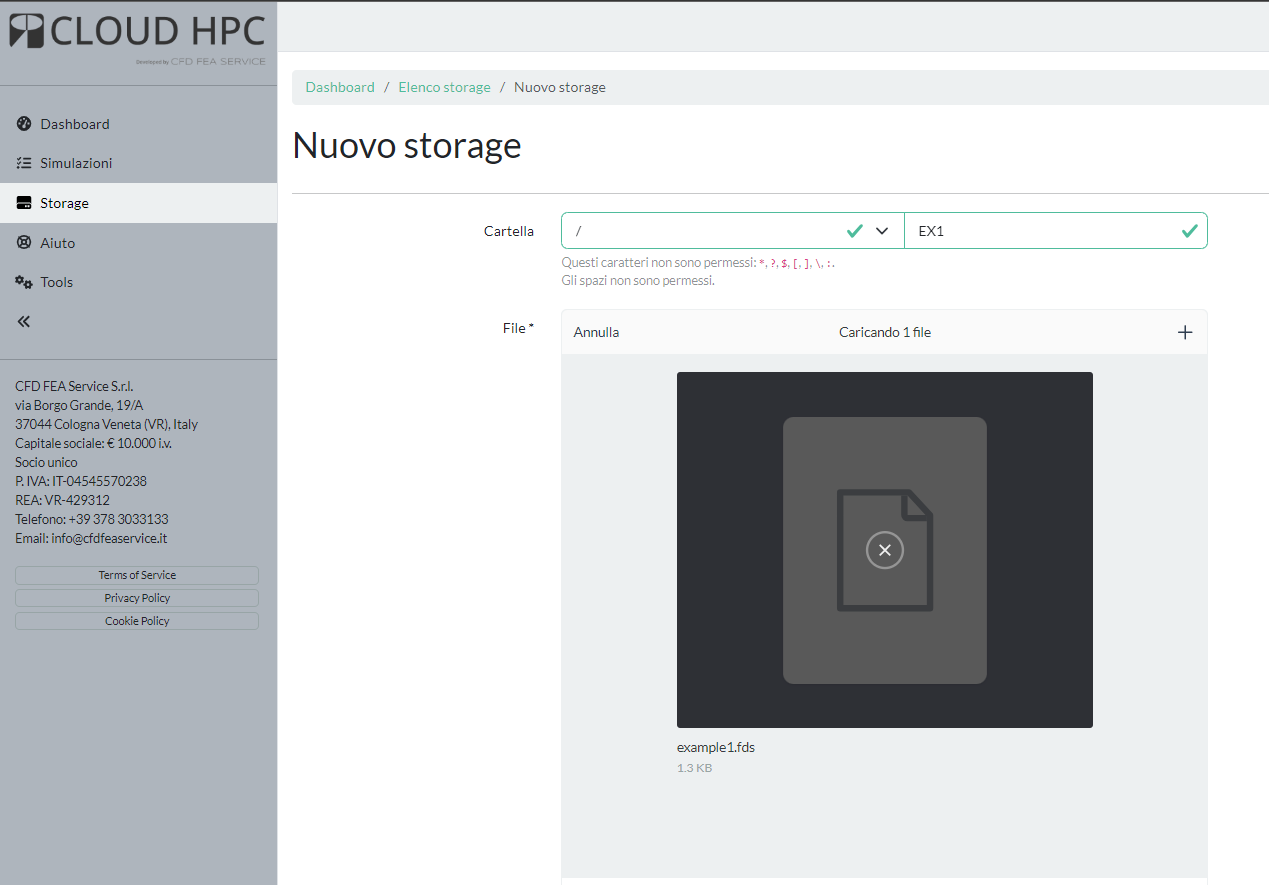Collapse the sidebar with the double-chevron icon
The image size is (1269, 885).
pyautogui.click(x=23, y=320)
